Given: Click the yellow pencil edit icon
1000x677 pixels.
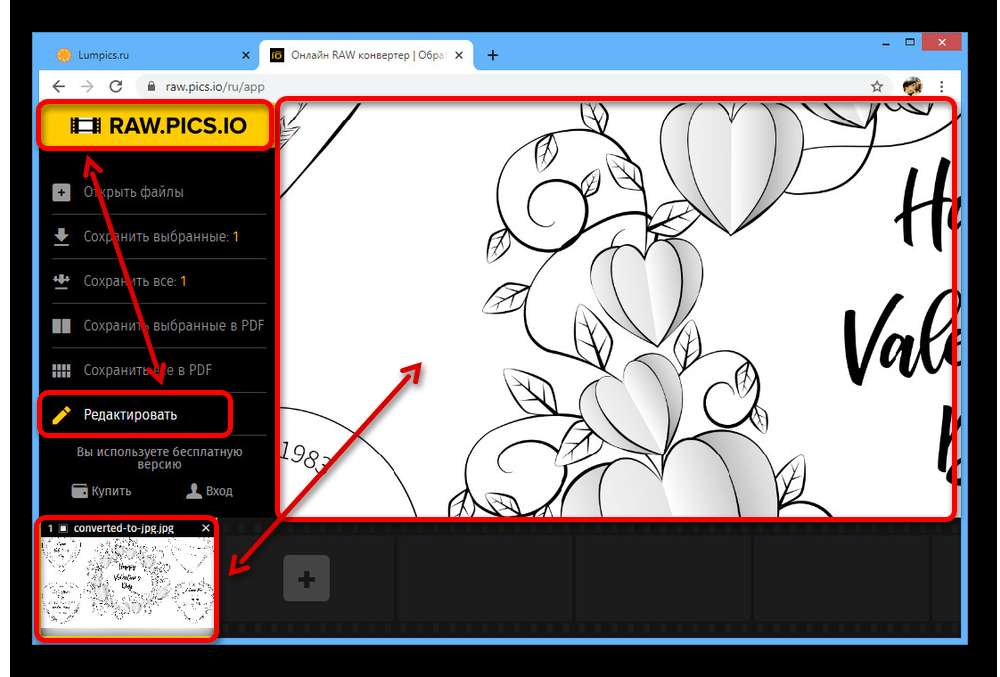Looking at the screenshot, I should click(61, 415).
